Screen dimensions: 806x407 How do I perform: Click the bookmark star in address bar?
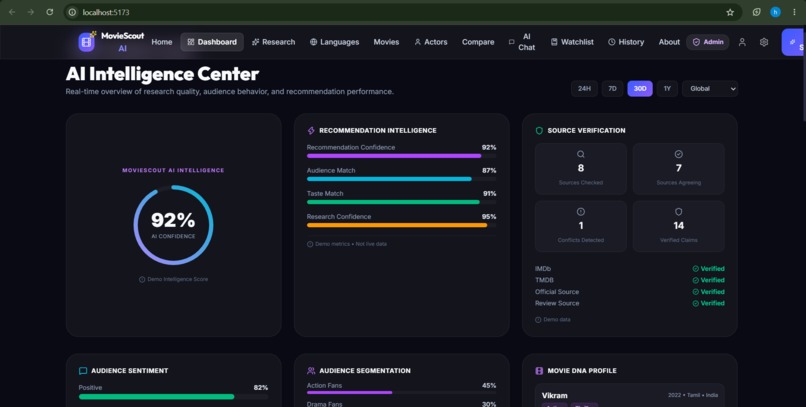730,12
